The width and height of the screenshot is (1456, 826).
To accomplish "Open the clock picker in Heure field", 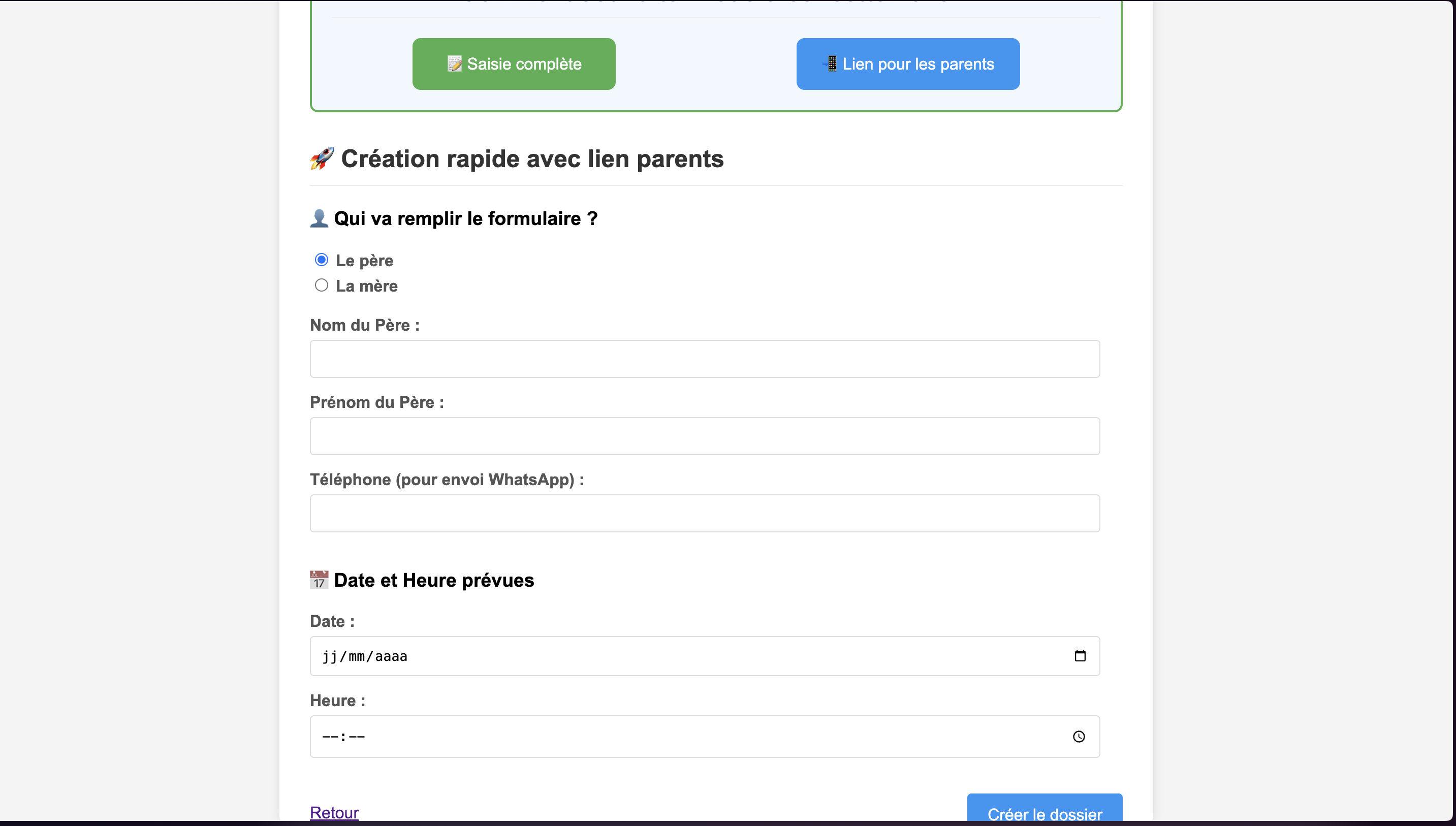I will tap(1078, 737).
